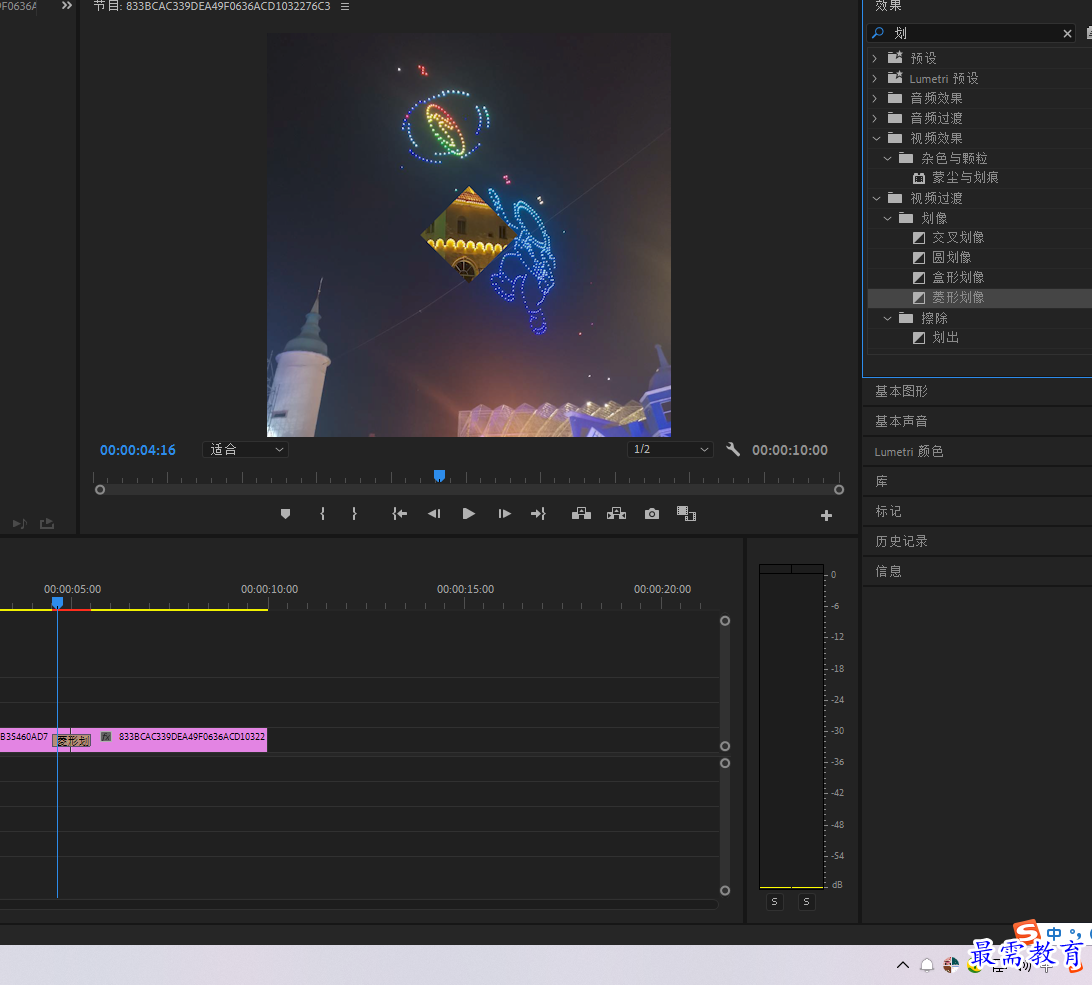Solo left audio channel S button
Screen dimensions: 1092x985
[x=774, y=902]
